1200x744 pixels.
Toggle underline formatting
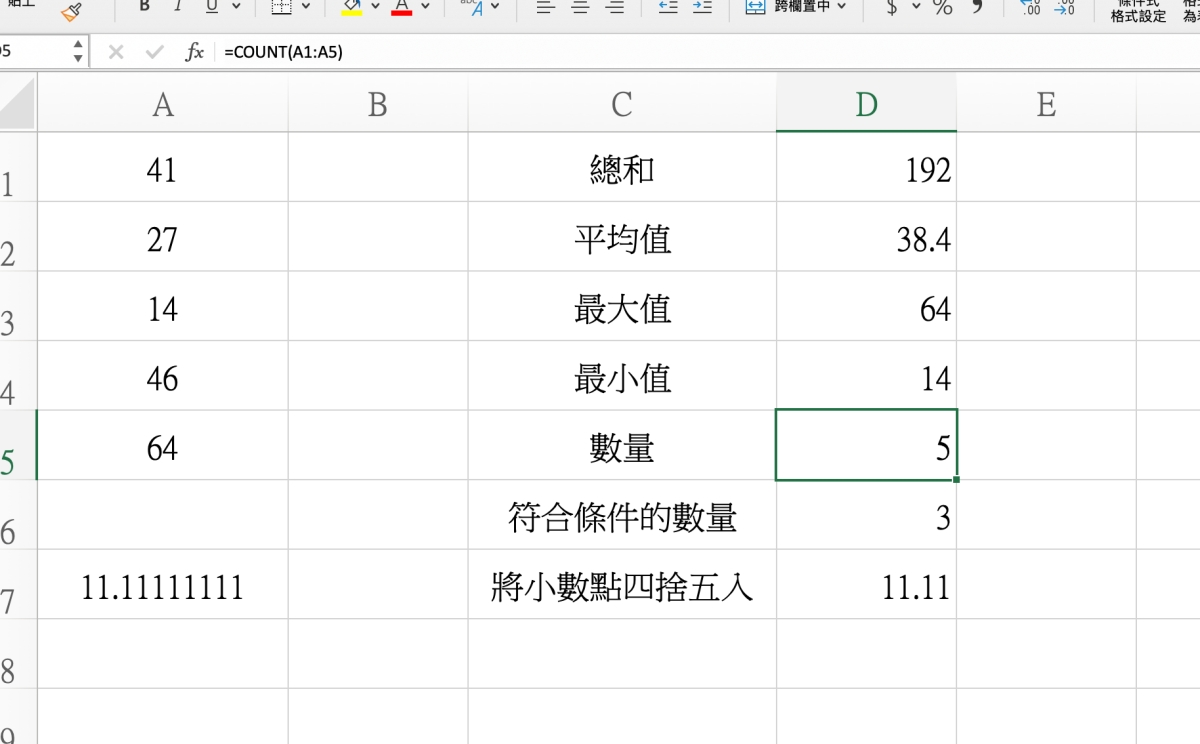[x=211, y=8]
